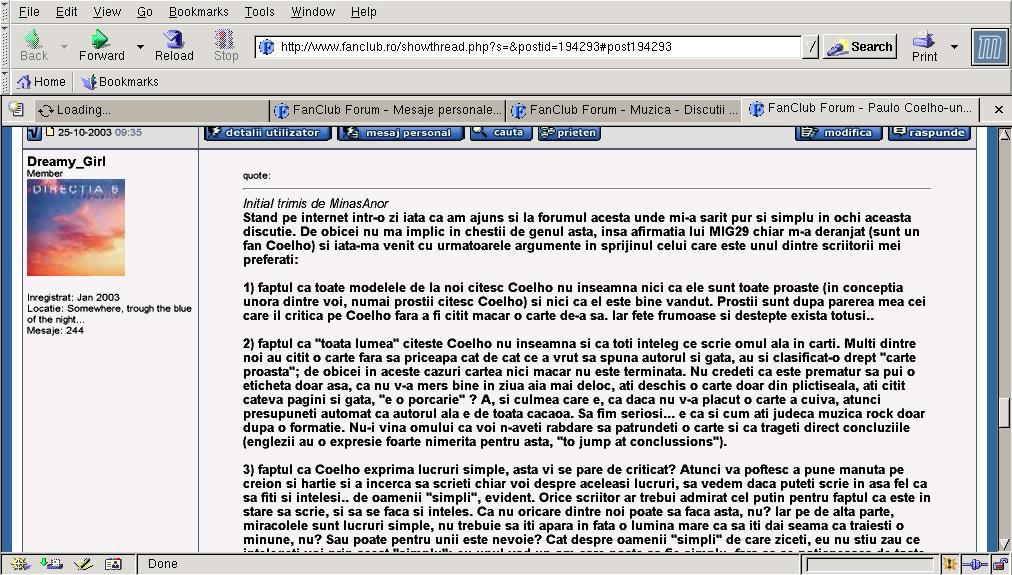
Task: Go to the Home page from personal toolbar
Action: [41, 81]
